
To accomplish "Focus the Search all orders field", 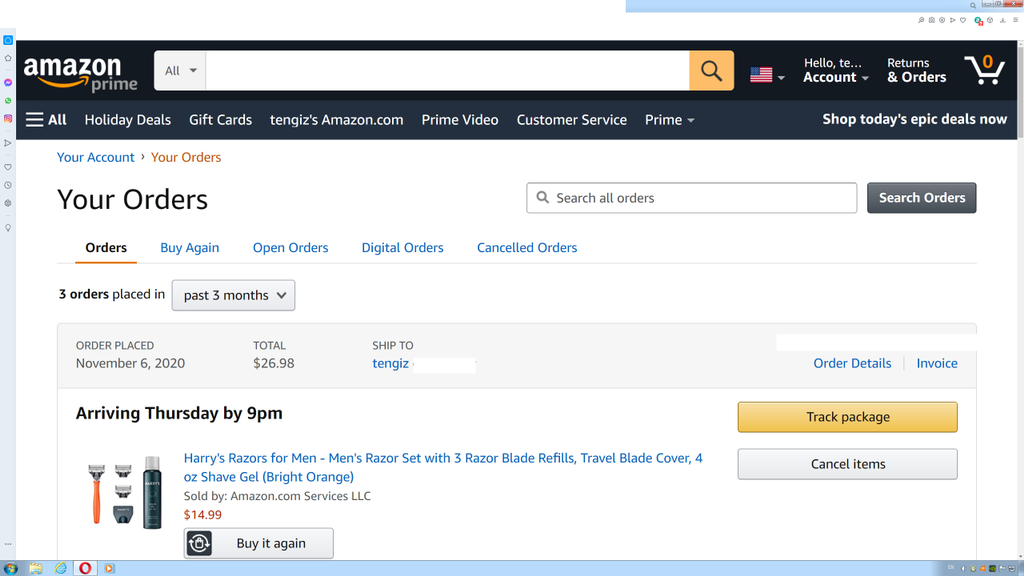I will [692, 198].
